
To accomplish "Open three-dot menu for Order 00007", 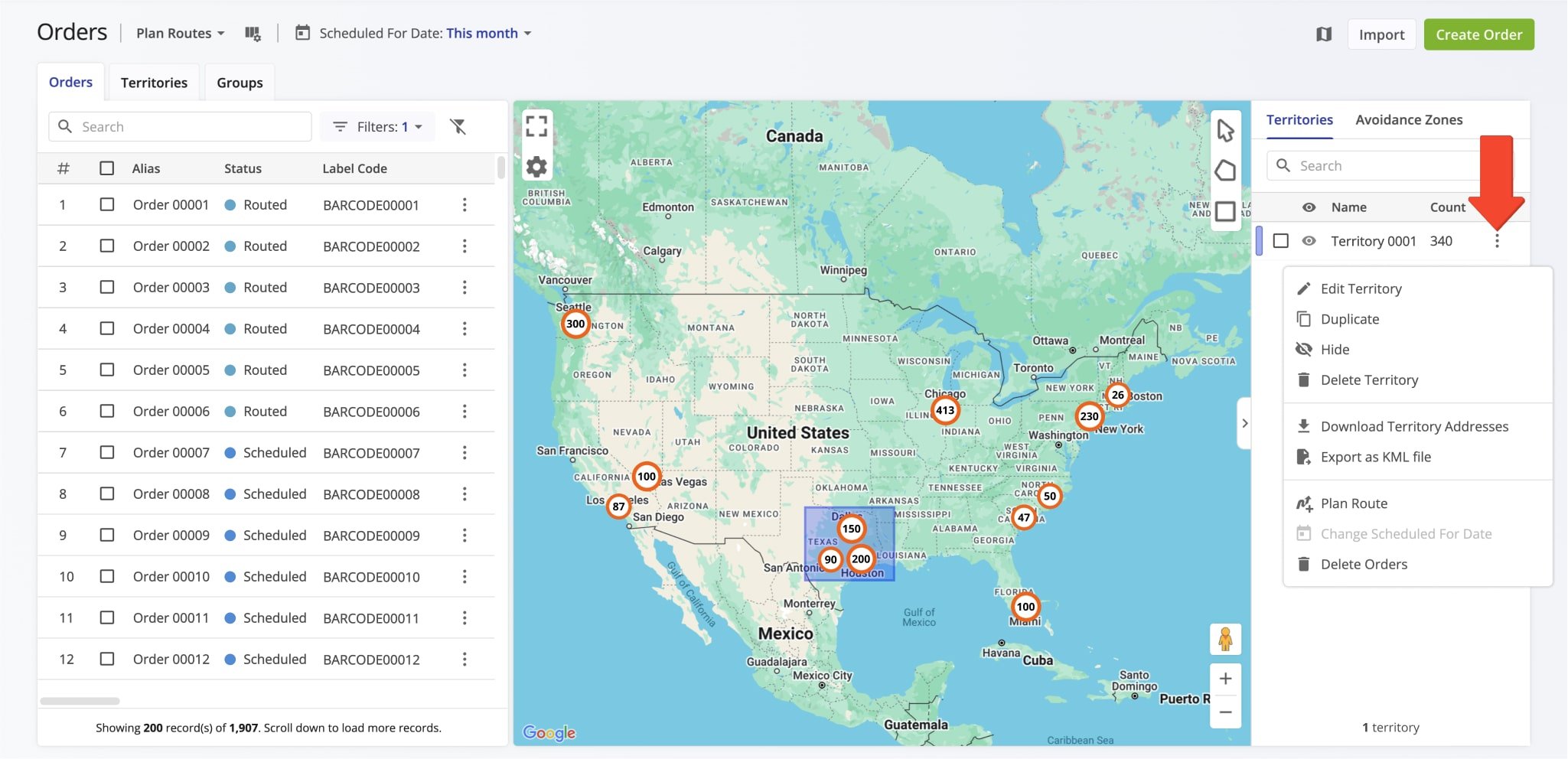I will coord(465,453).
